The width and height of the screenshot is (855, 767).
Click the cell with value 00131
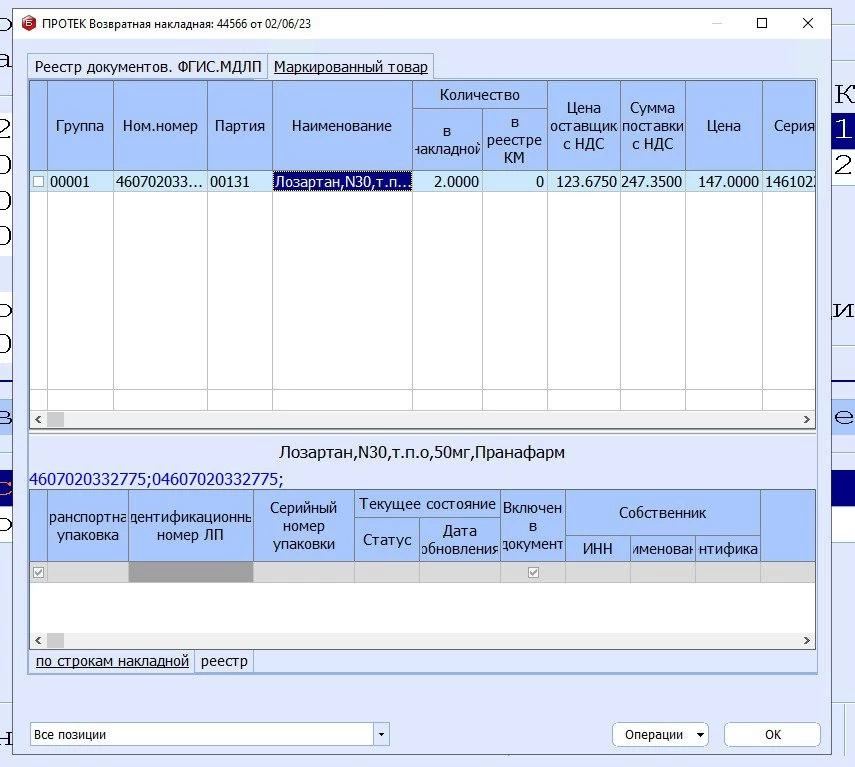(x=240, y=182)
